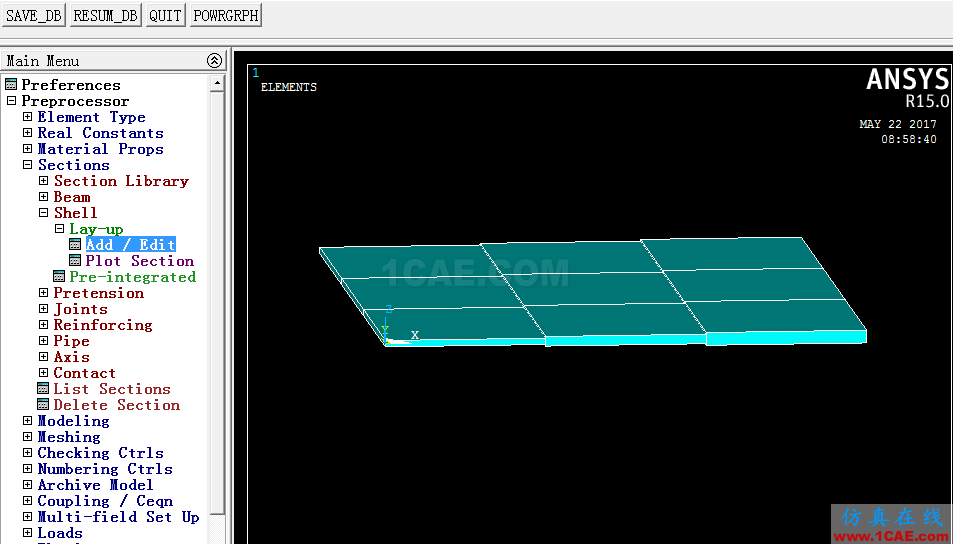Collapse the Shell tree node
Image resolution: width=953 pixels, height=544 pixels.
click(44, 212)
